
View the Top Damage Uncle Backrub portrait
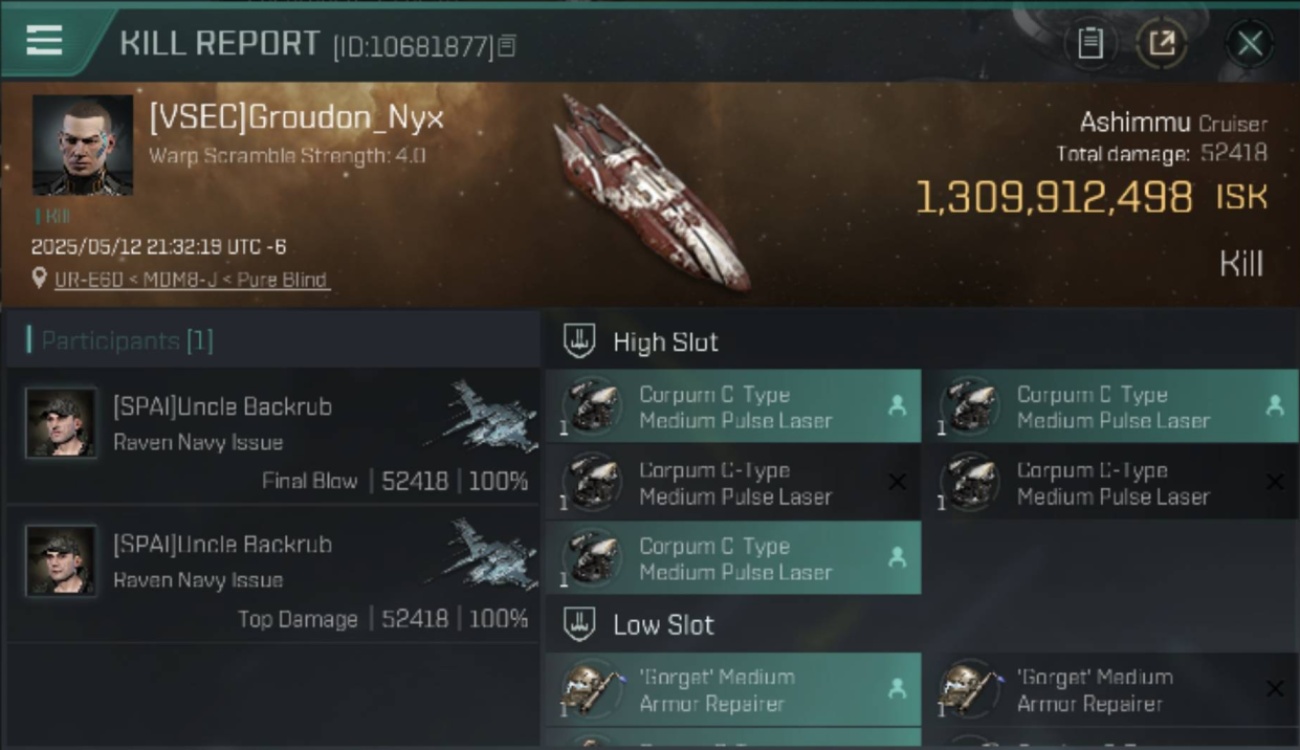[61, 561]
